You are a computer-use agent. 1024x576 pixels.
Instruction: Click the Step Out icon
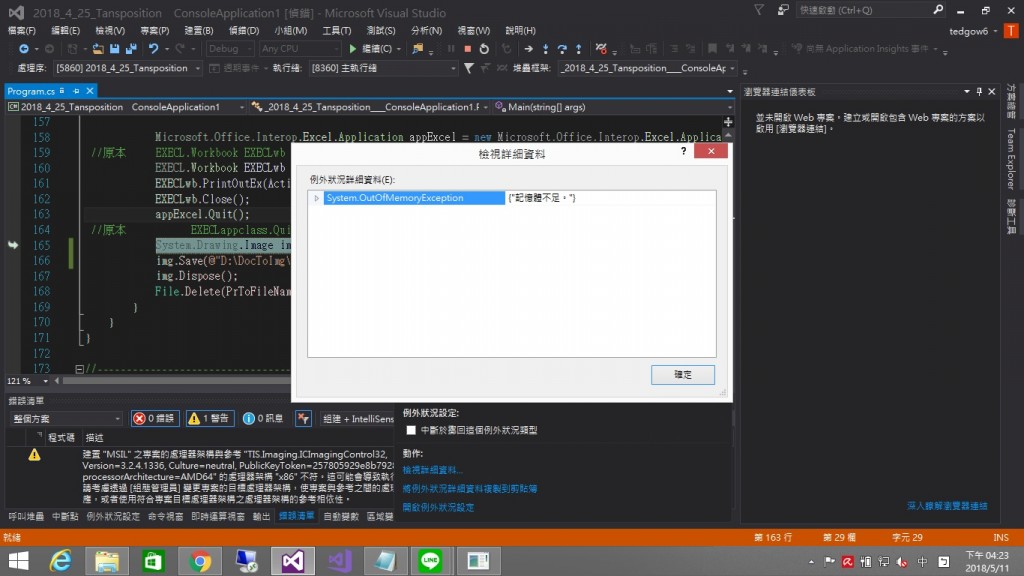point(579,49)
